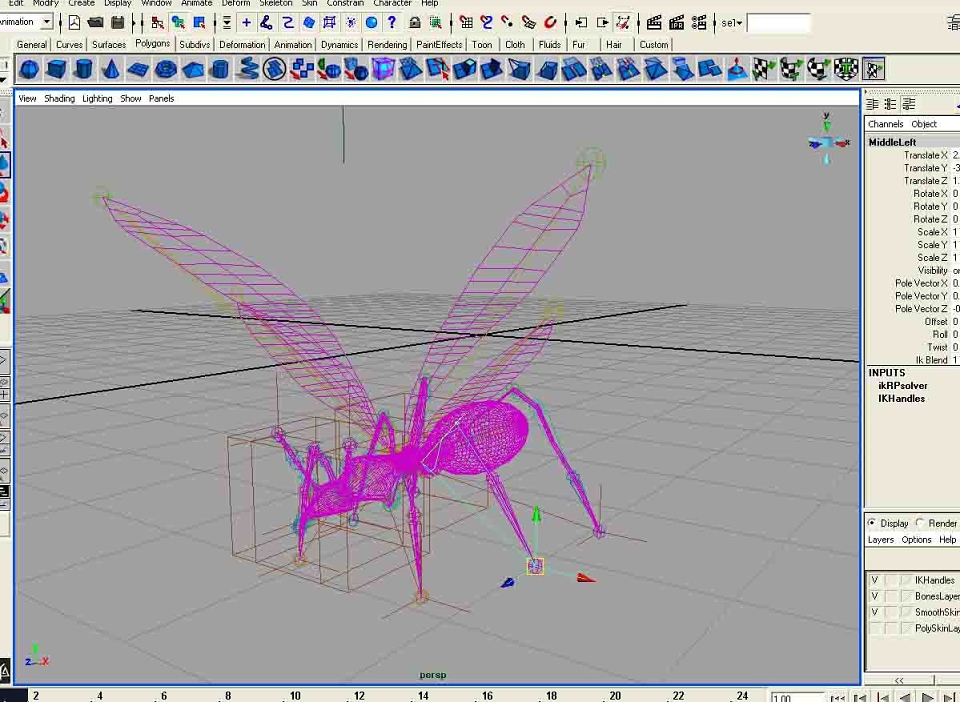
Task: Toggle display type box of PolySkinLayer
Action: 891,628
